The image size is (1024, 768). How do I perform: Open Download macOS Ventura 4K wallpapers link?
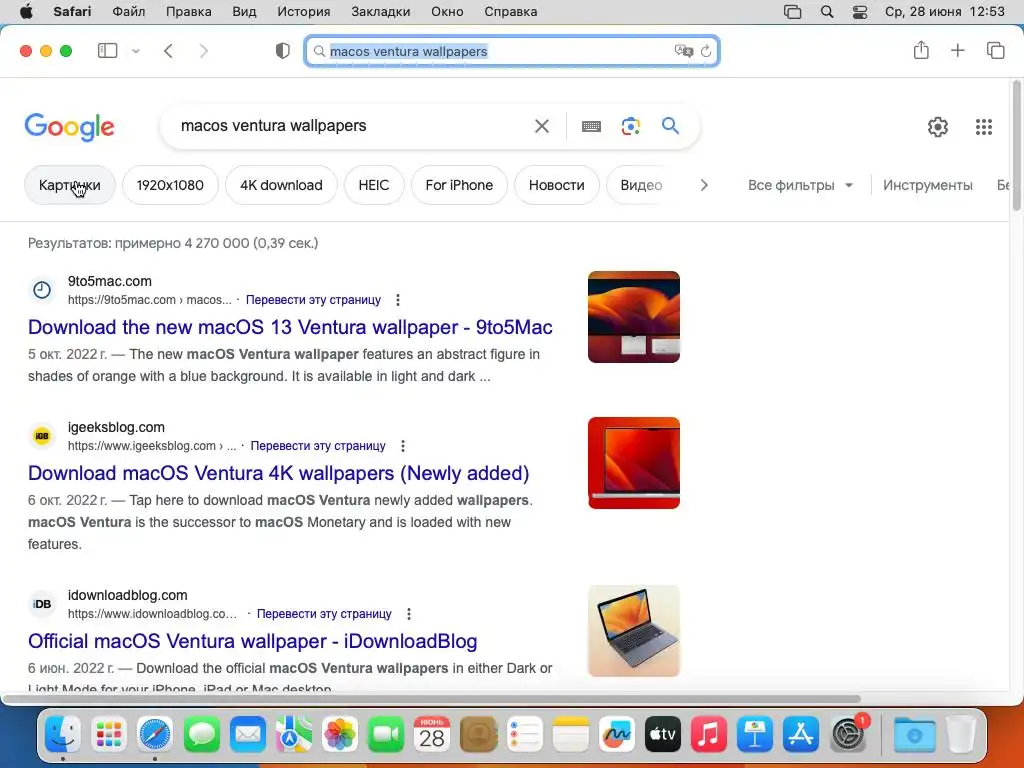pos(278,473)
